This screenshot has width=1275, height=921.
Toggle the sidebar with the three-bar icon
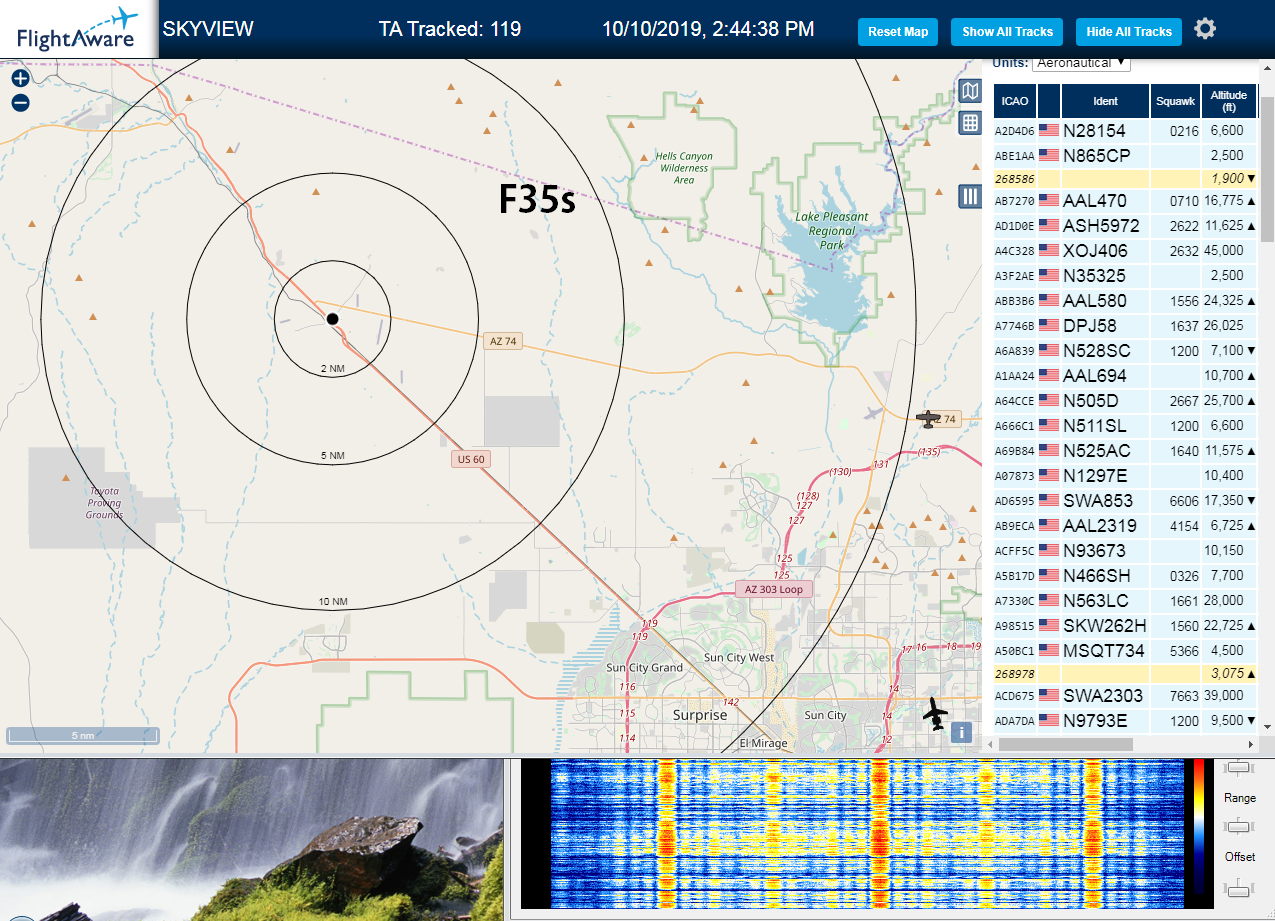point(969,196)
